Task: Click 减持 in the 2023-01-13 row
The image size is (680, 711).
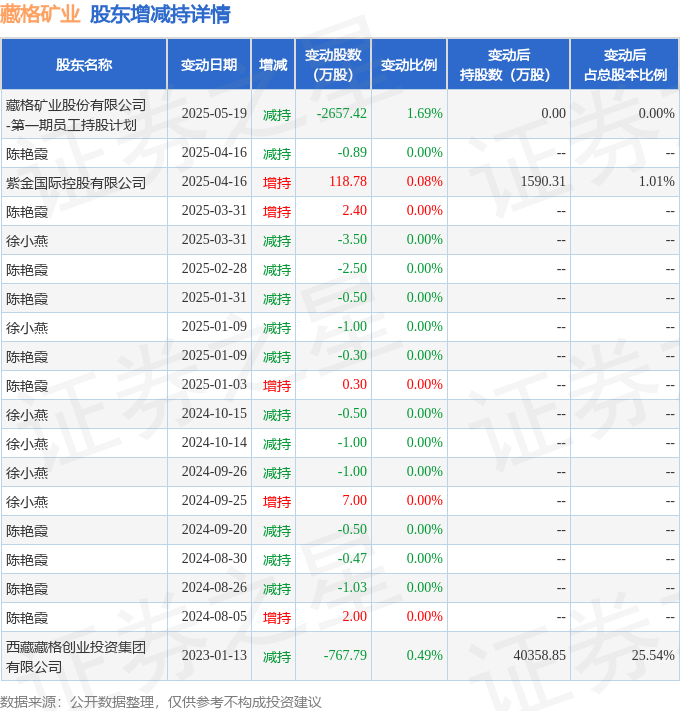Action: (x=277, y=657)
